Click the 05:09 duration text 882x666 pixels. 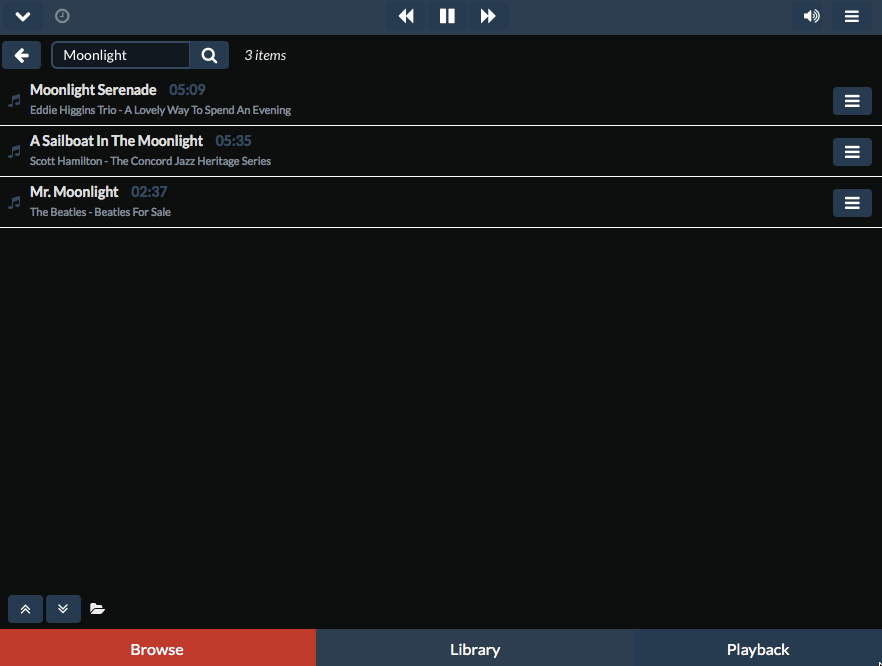187,90
